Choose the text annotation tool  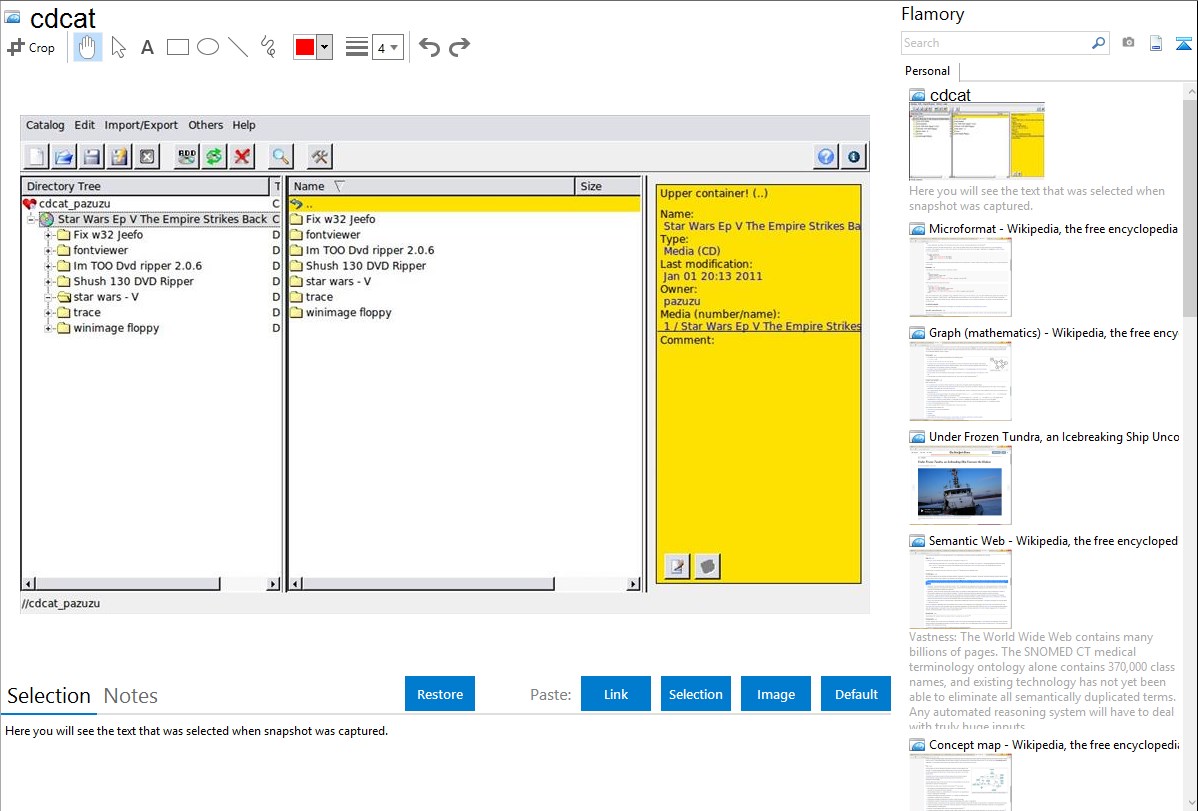coord(147,47)
